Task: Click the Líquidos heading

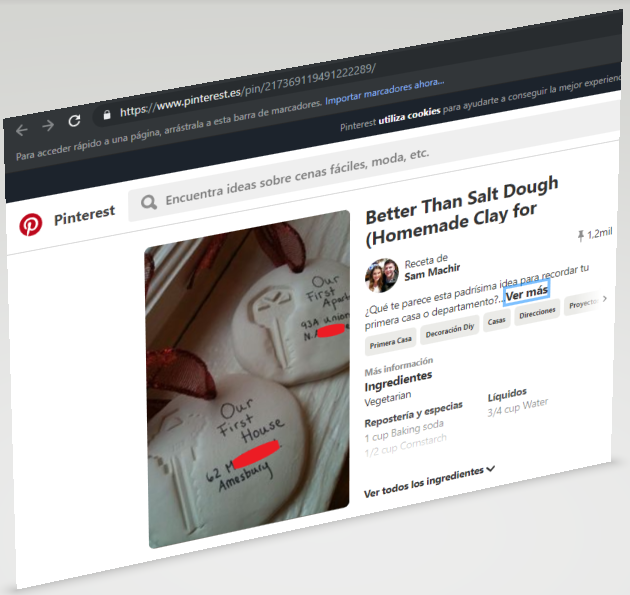Action: click(507, 395)
